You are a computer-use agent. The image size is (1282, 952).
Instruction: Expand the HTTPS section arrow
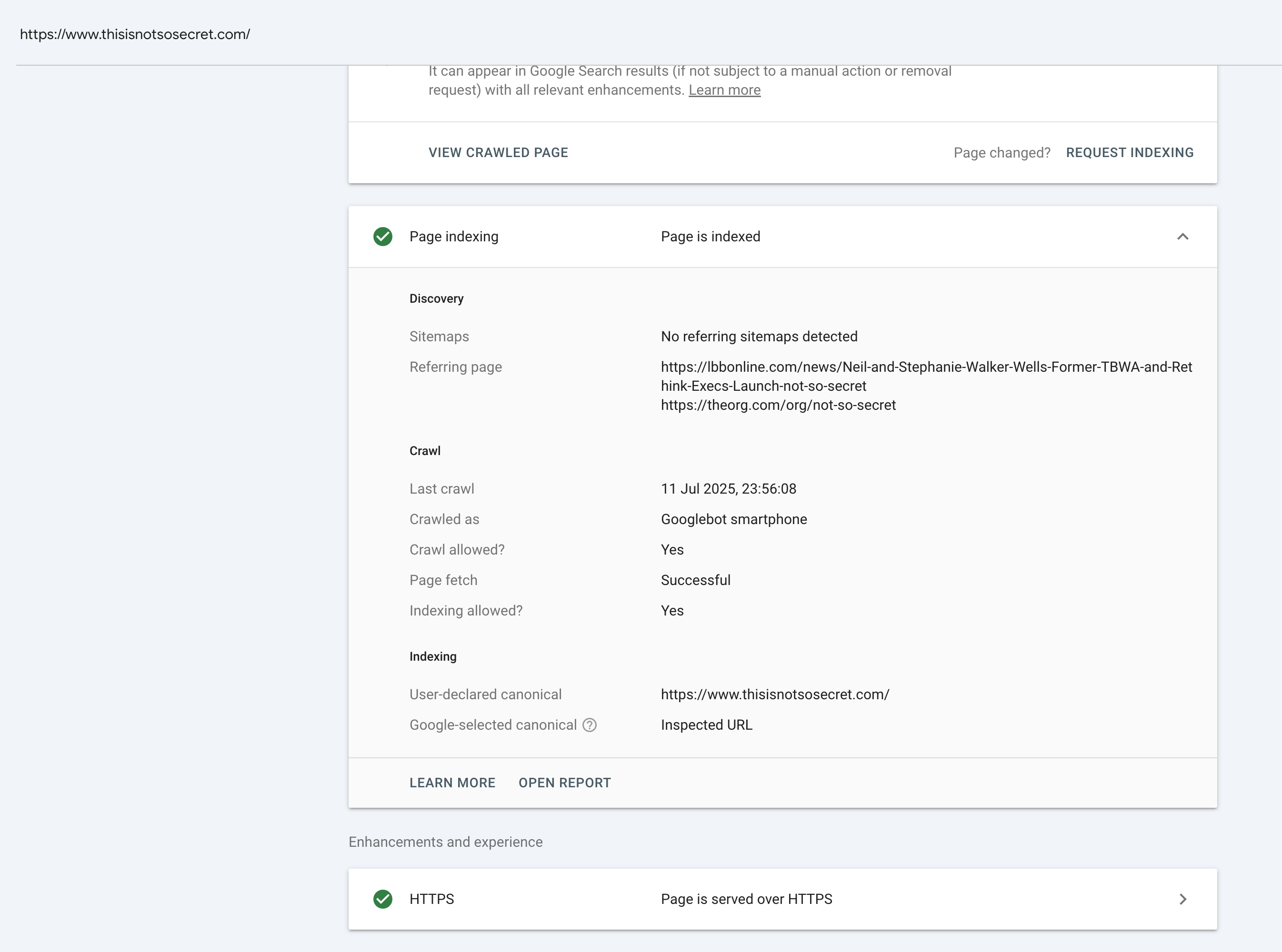[x=1182, y=899]
